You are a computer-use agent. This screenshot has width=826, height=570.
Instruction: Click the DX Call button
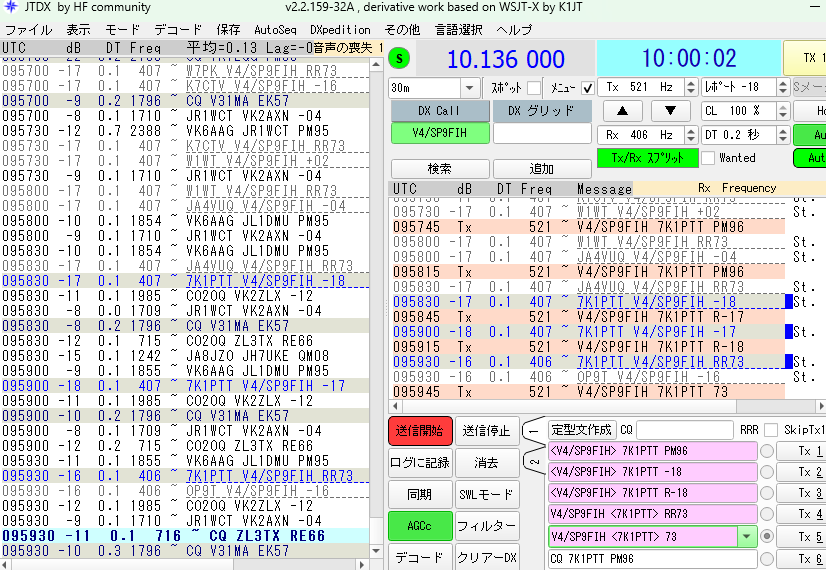click(440, 111)
